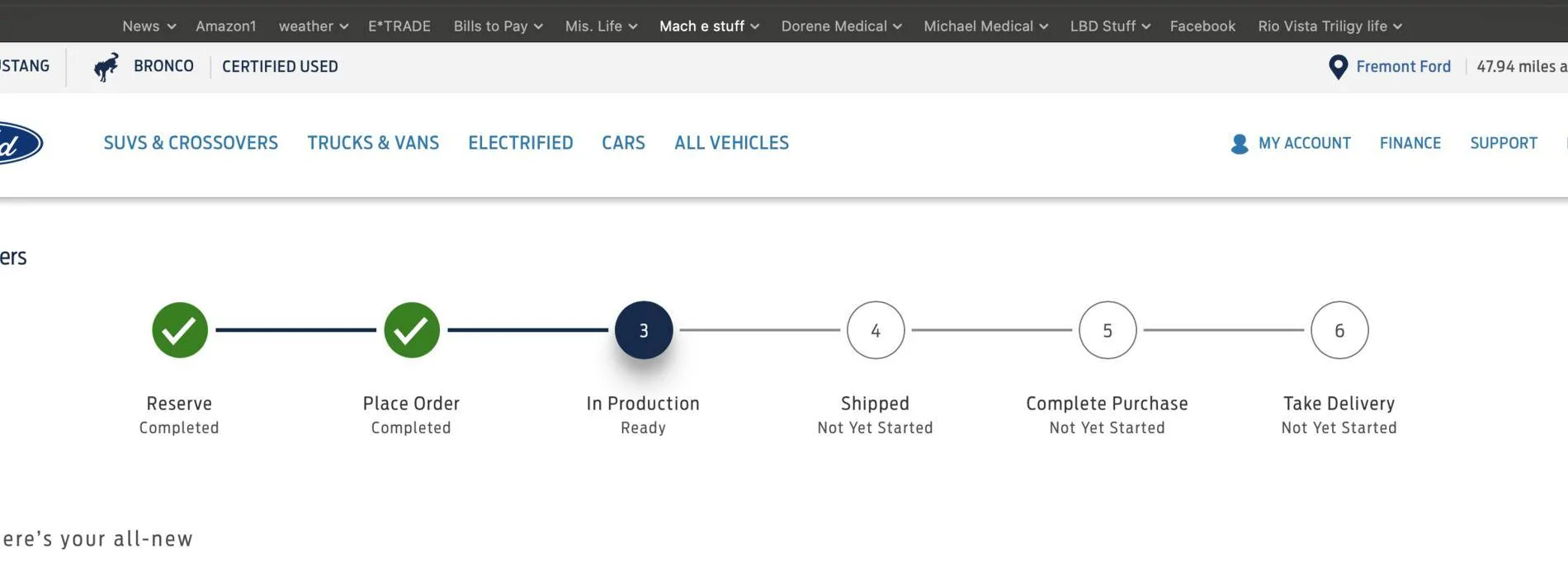Click the Ready status under In Production

pyautogui.click(x=643, y=428)
